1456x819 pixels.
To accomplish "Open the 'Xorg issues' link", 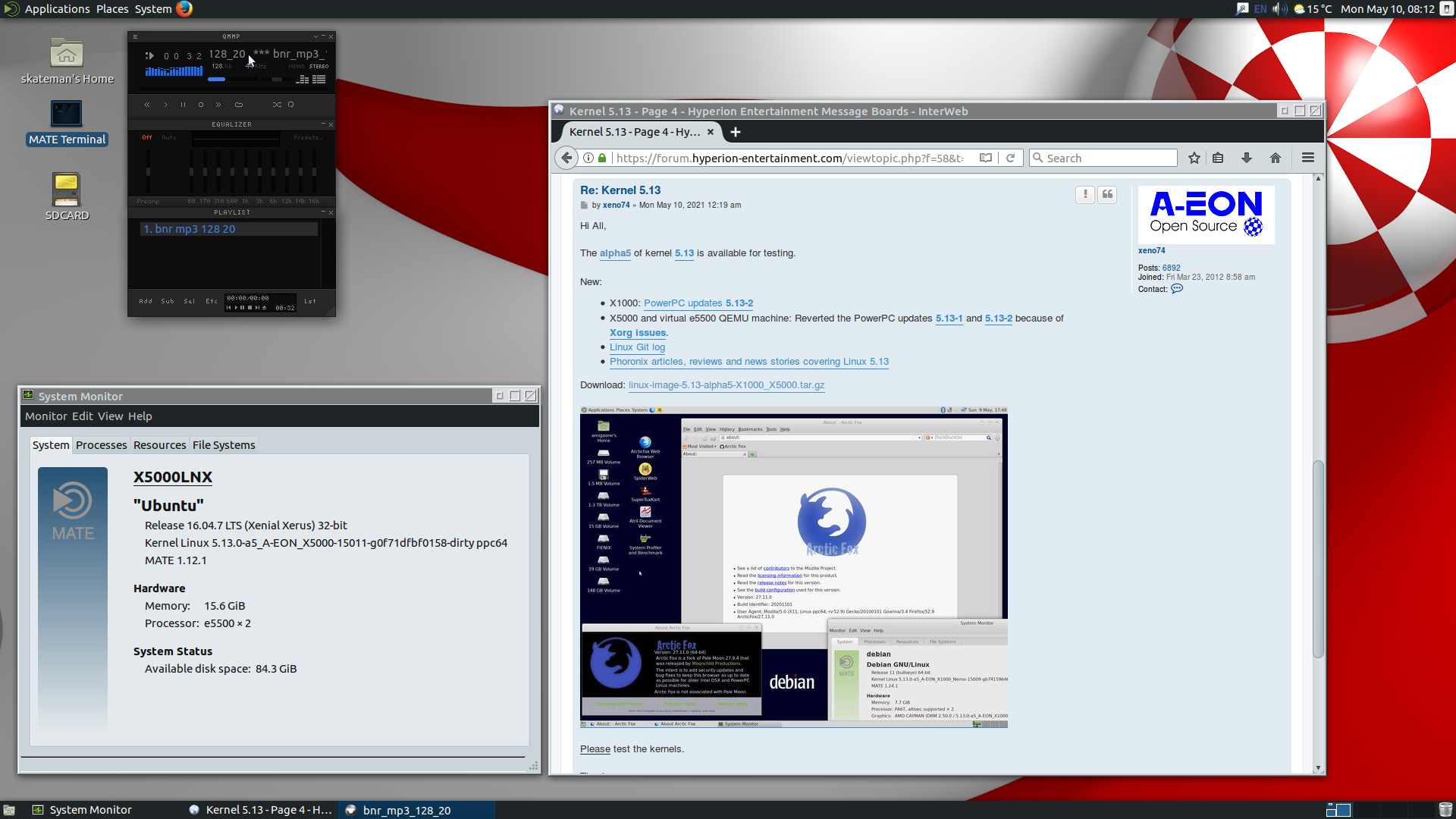I will pyautogui.click(x=638, y=333).
